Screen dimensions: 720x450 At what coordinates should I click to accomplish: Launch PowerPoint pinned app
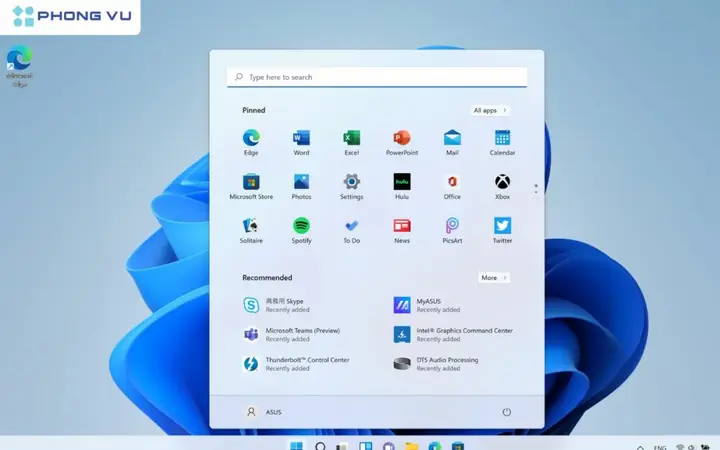click(402, 143)
